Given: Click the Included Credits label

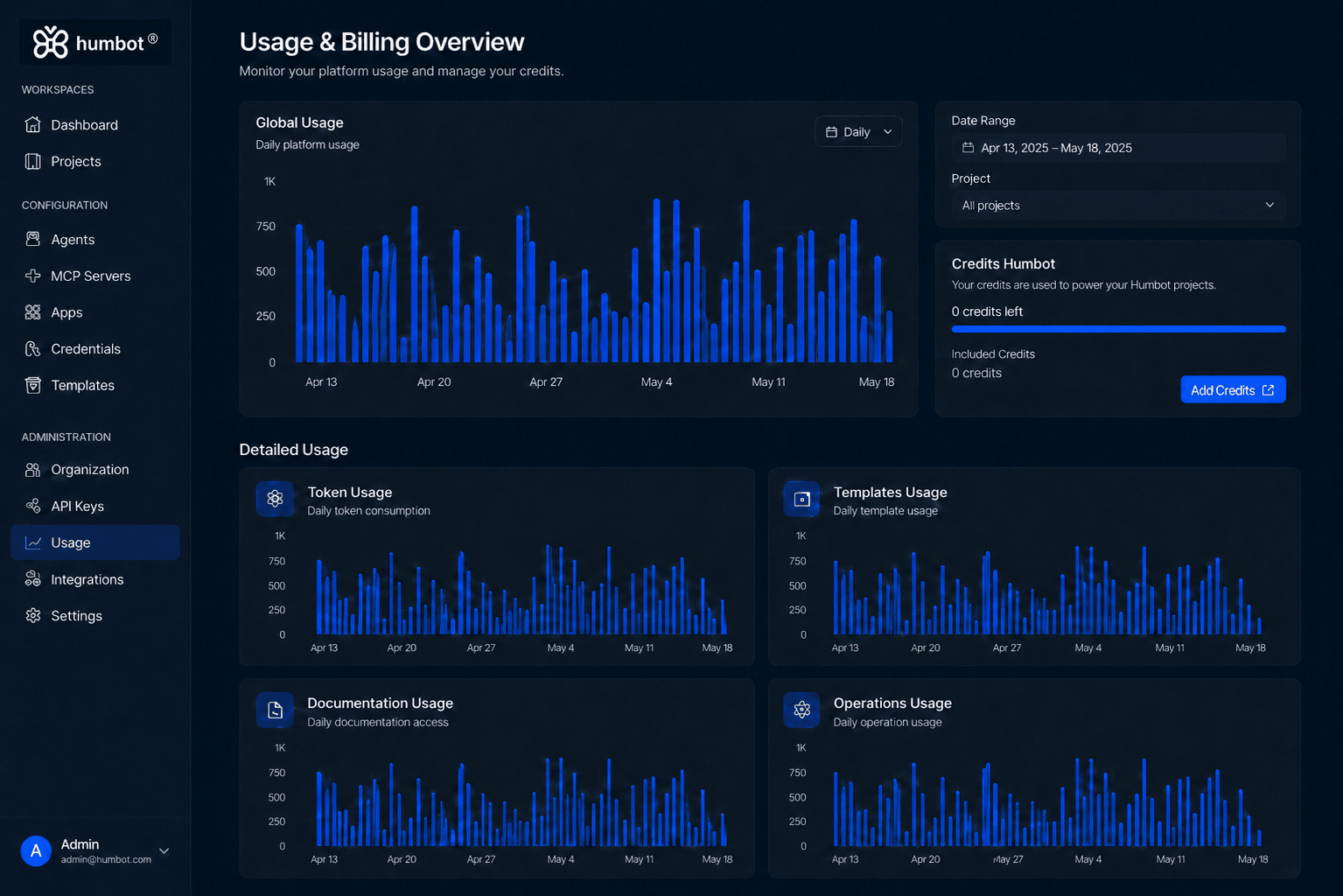Looking at the screenshot, I should pyautogui.click(x=993, y=354).
